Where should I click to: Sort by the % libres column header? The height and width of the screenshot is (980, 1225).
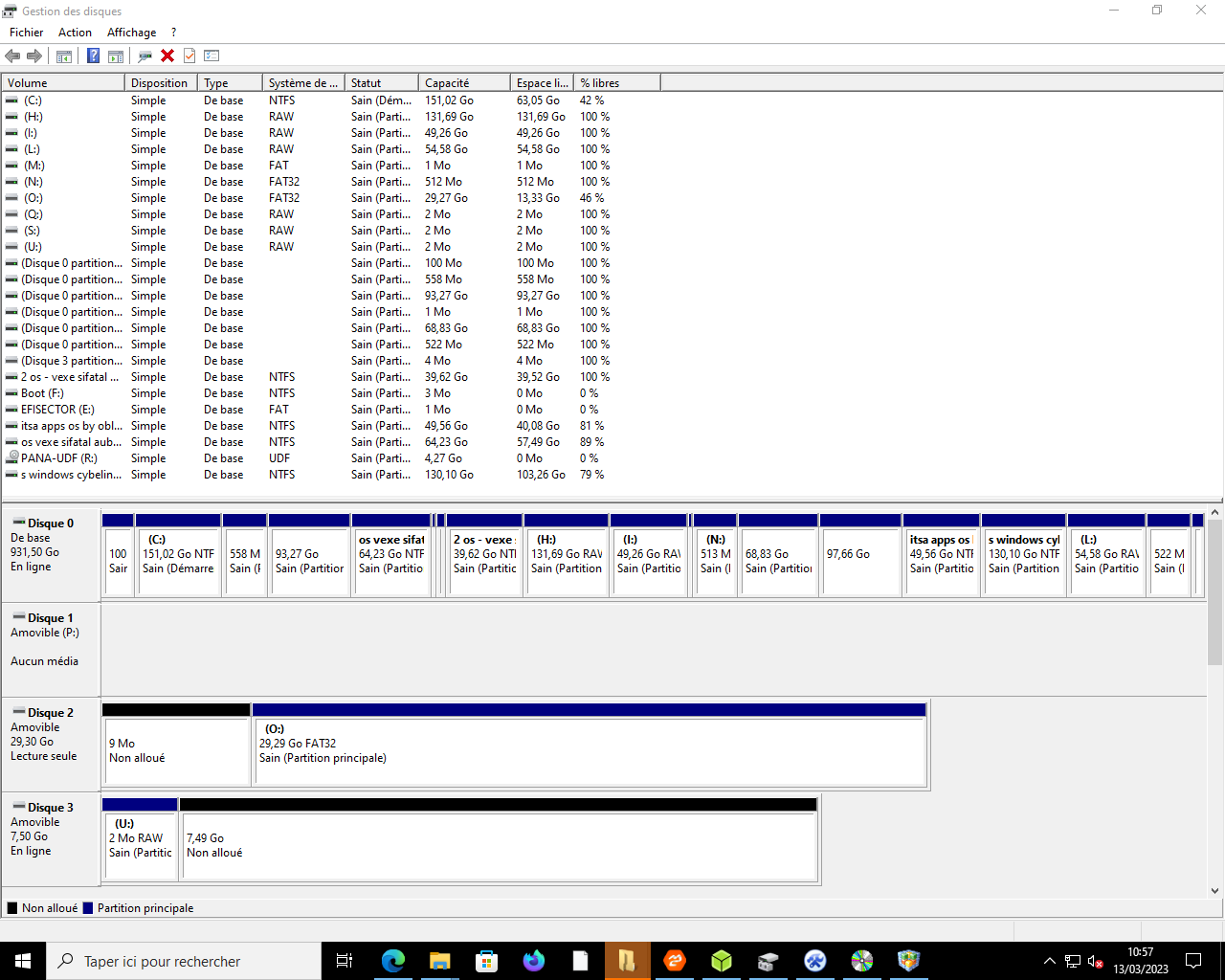pos(616,82)
